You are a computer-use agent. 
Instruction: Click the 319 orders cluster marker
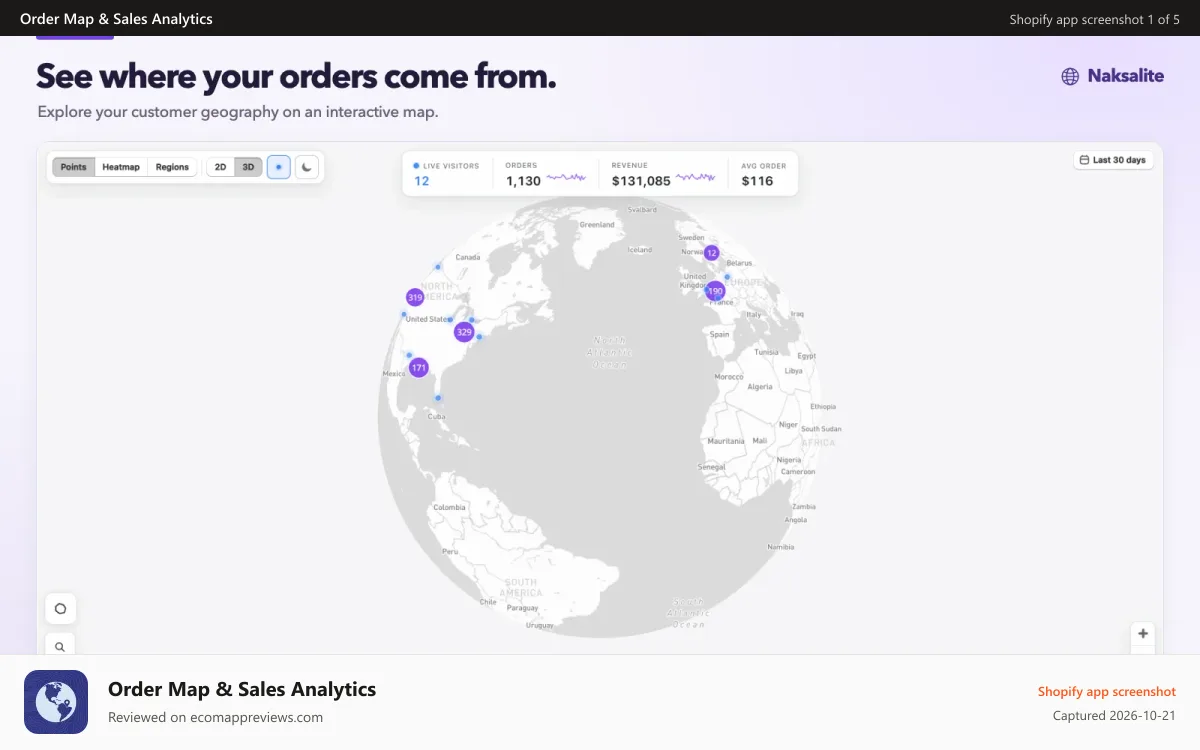point(415,297)
